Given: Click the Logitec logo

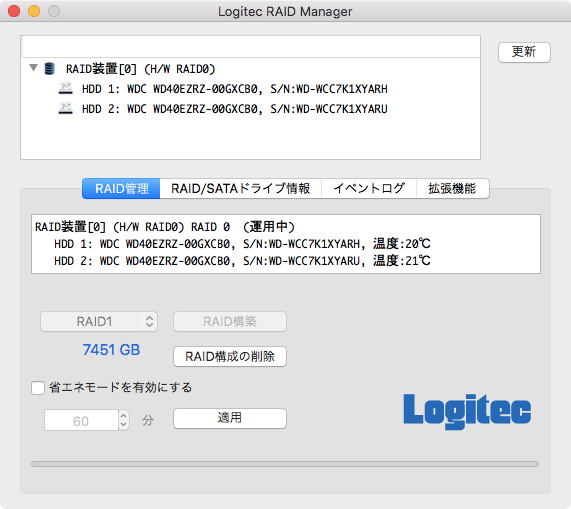Looking at the screenshot, I should tap(467, 411).
